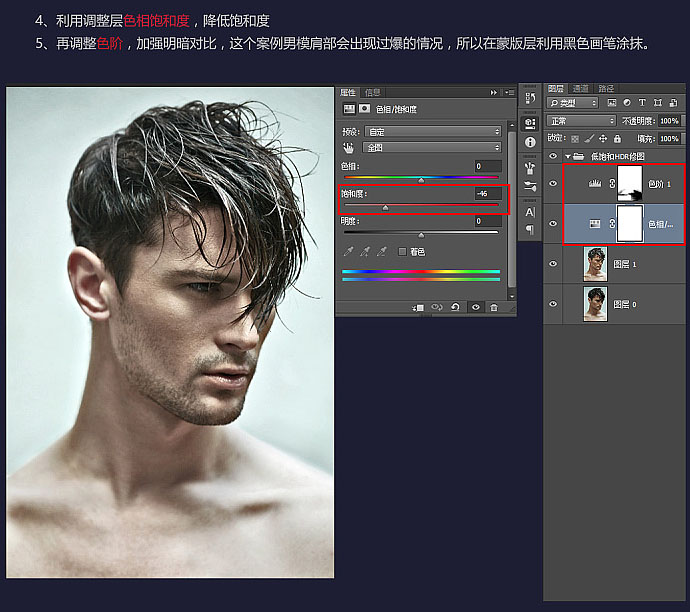Open the Paragraph panel icon in the dock

tap(530, 229)
